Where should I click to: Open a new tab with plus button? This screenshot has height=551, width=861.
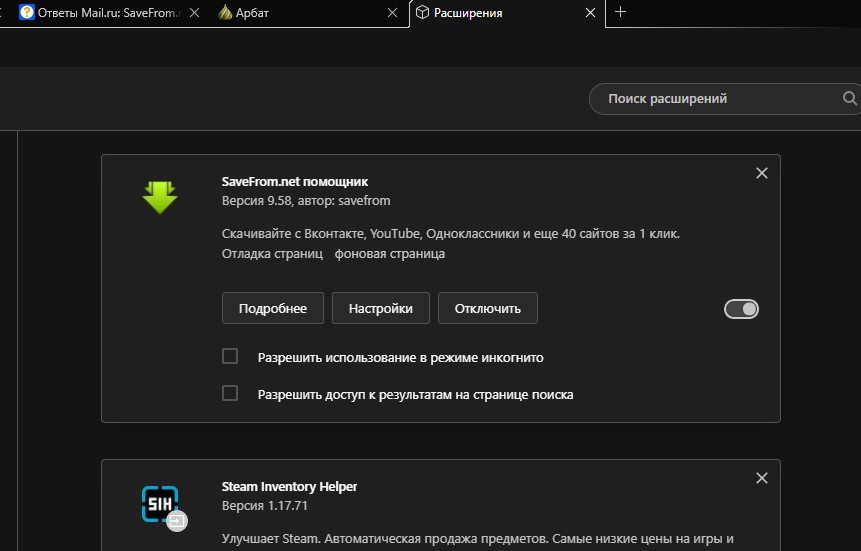click(x=620, y=12)
